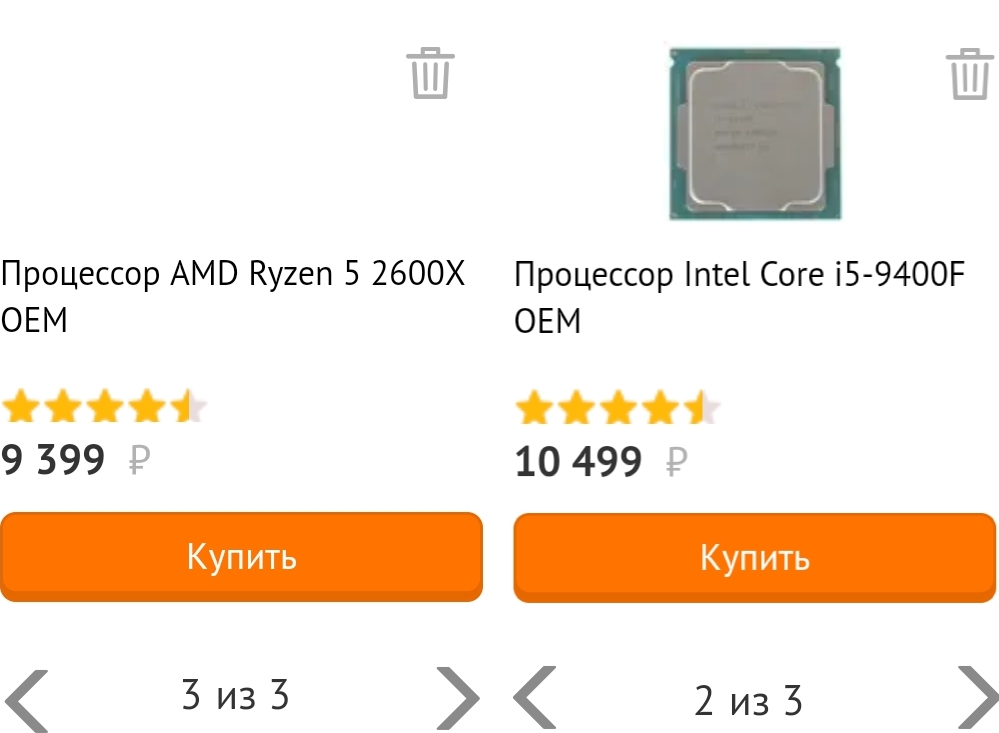Click the 10 499 price

point(578,462)
